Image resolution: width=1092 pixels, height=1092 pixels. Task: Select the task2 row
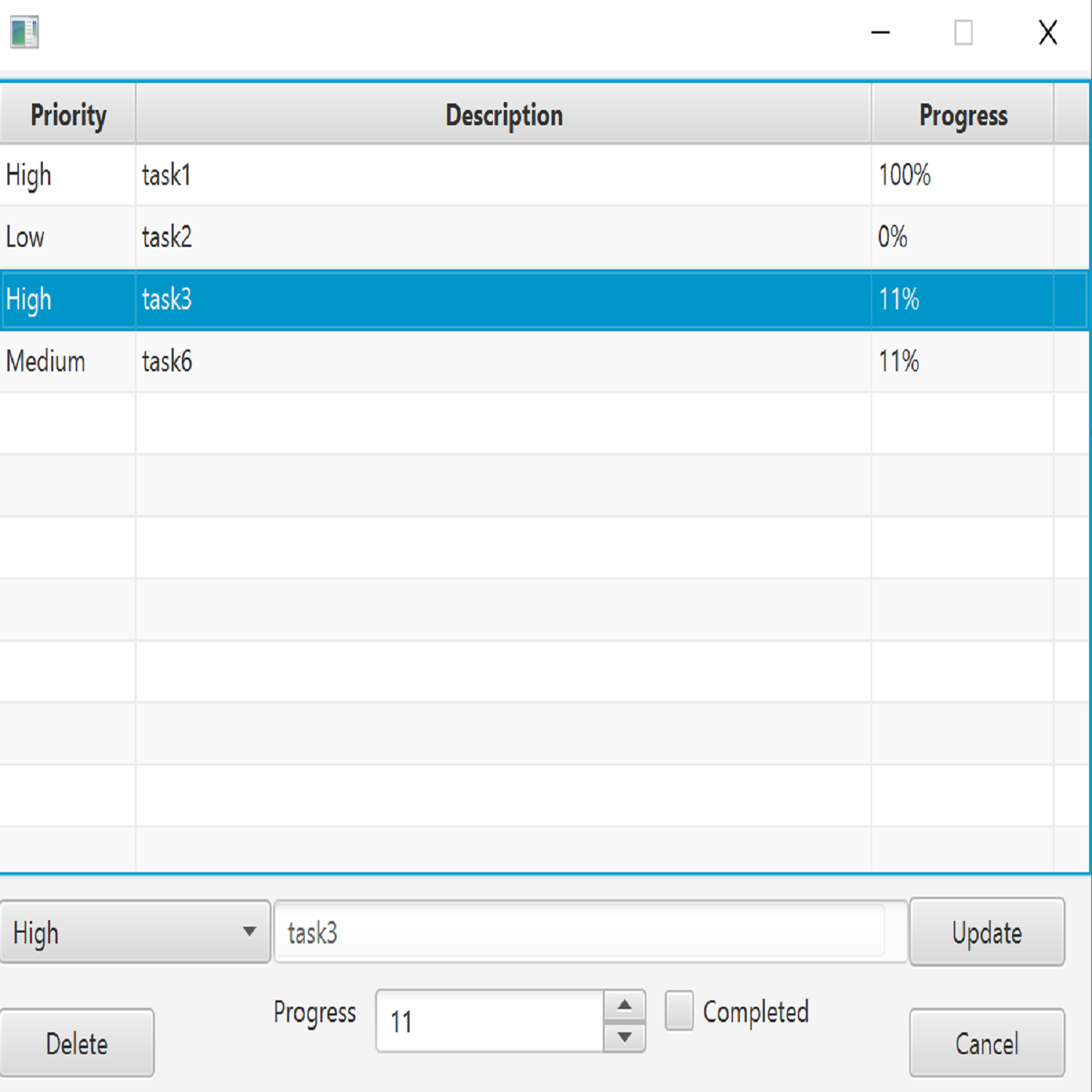(x=502, y=237)
